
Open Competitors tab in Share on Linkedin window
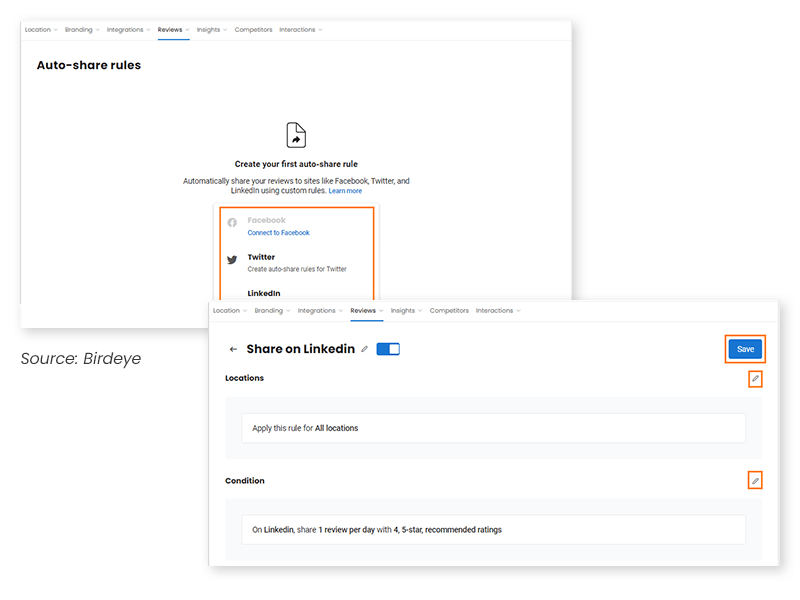[449, 310]
